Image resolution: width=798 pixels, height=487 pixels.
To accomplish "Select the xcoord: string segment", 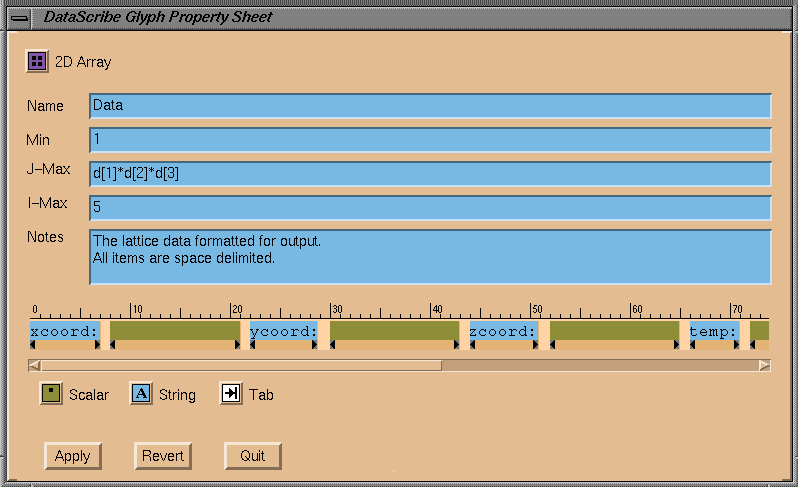I will (x=65, y=331).
